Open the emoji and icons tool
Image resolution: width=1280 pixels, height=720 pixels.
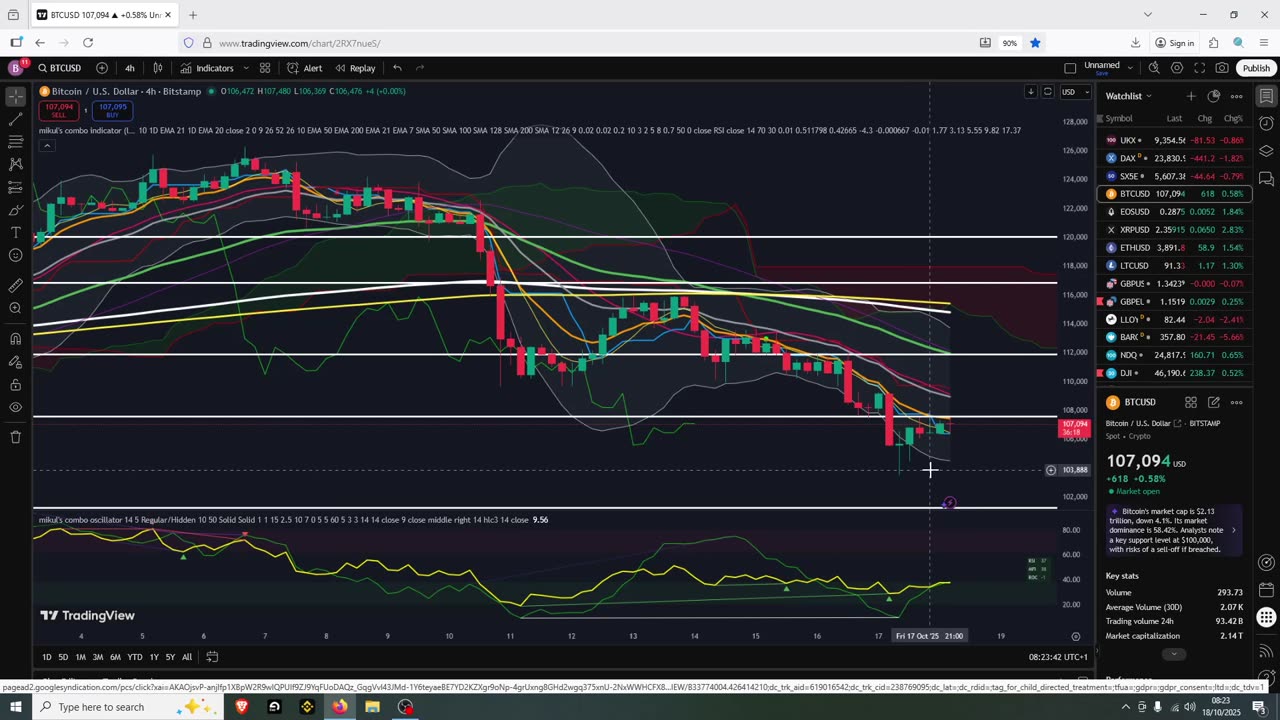[16, 255]
